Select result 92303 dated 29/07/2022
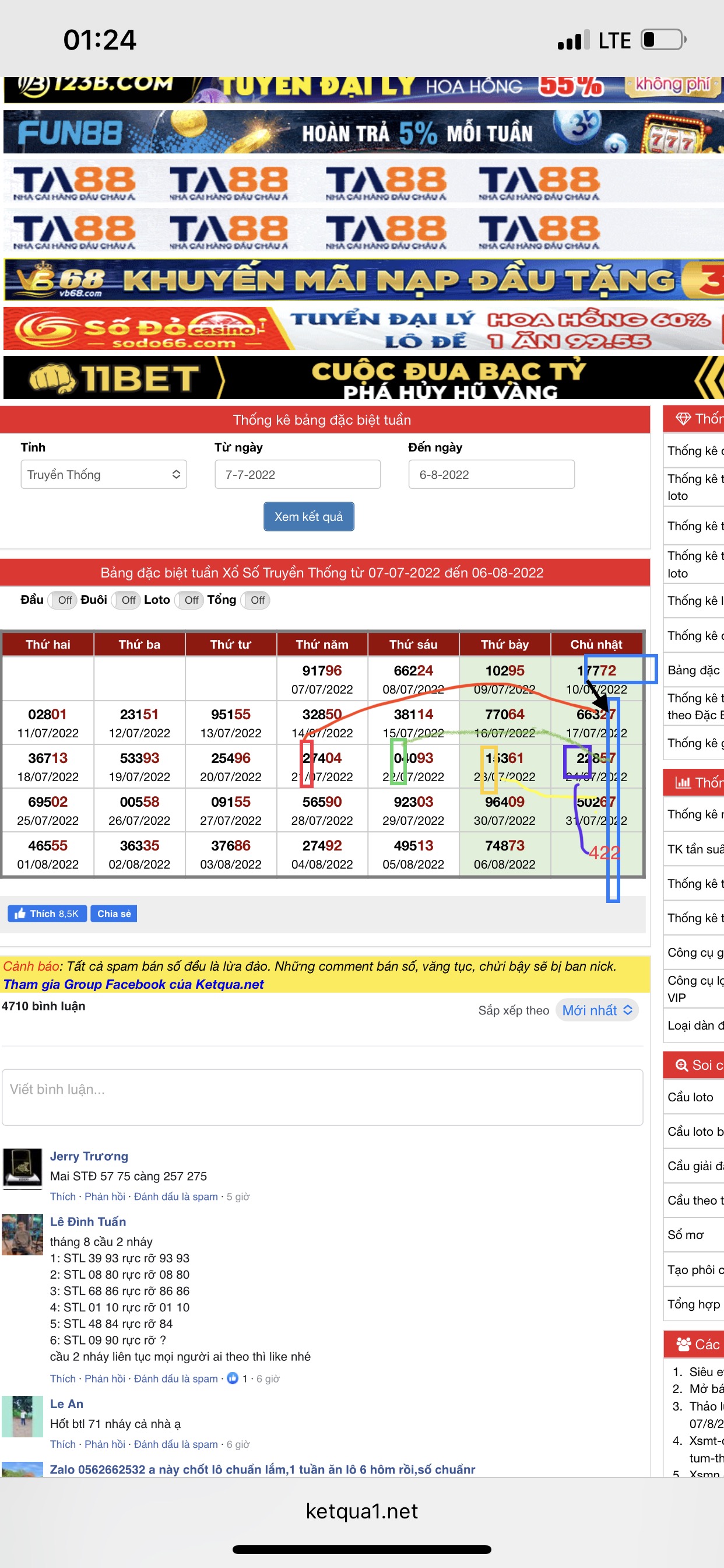The image size is (724, 1568). point(413,810)
